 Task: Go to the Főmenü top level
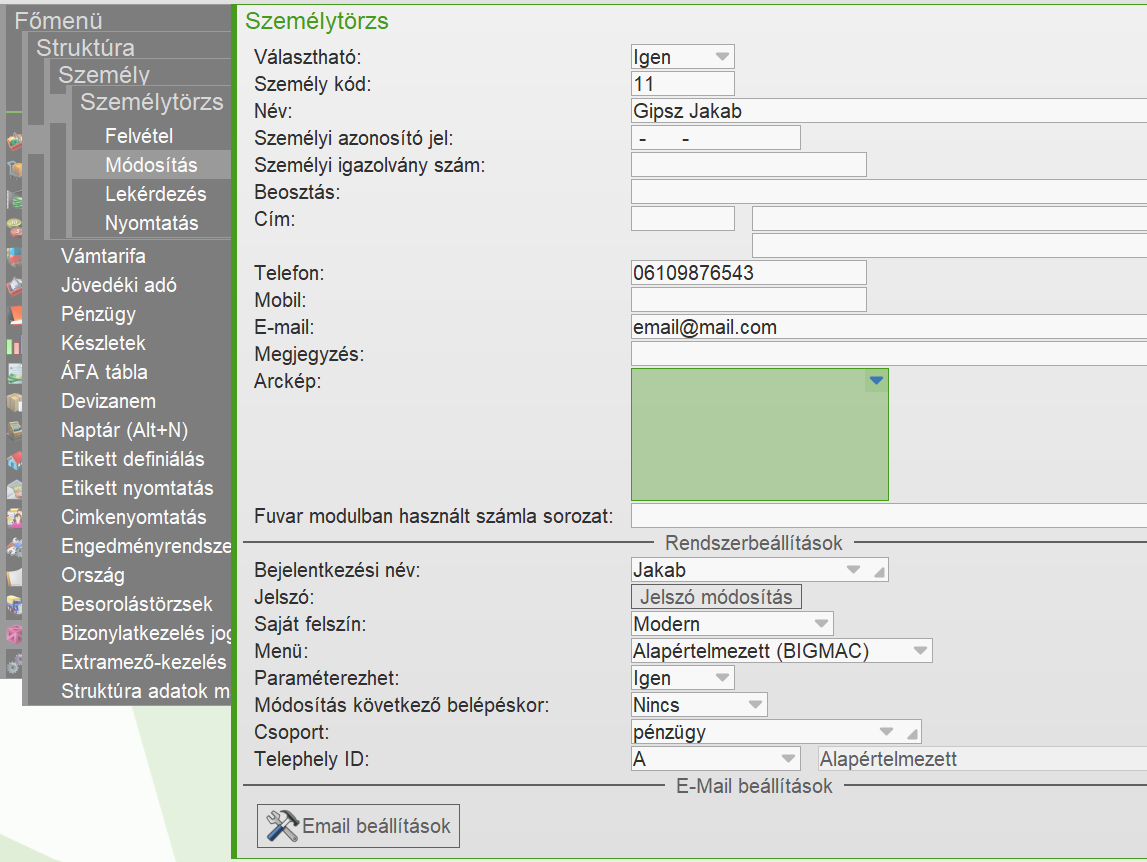[x=58, y=20]
